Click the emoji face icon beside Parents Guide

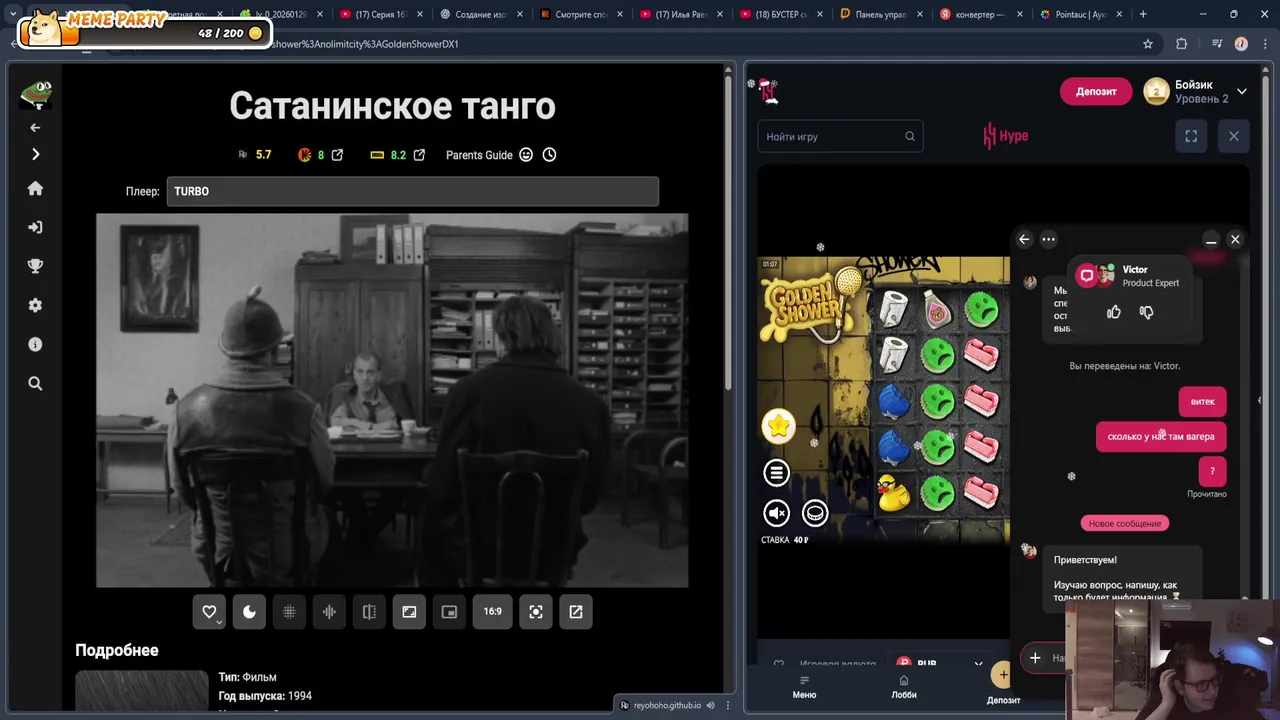click(x=526, y=155)
